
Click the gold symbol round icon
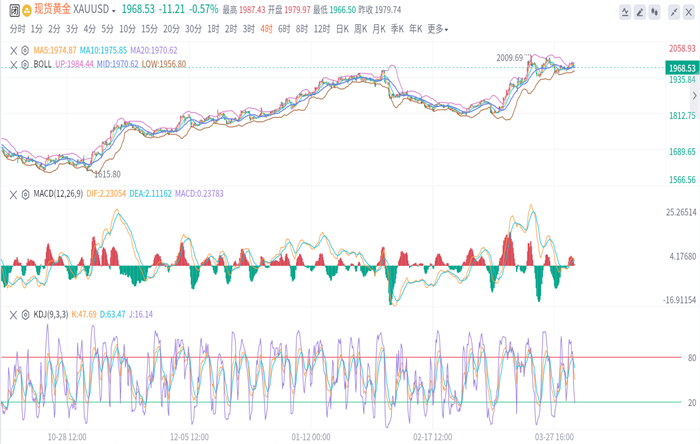[x=27, y=10]
